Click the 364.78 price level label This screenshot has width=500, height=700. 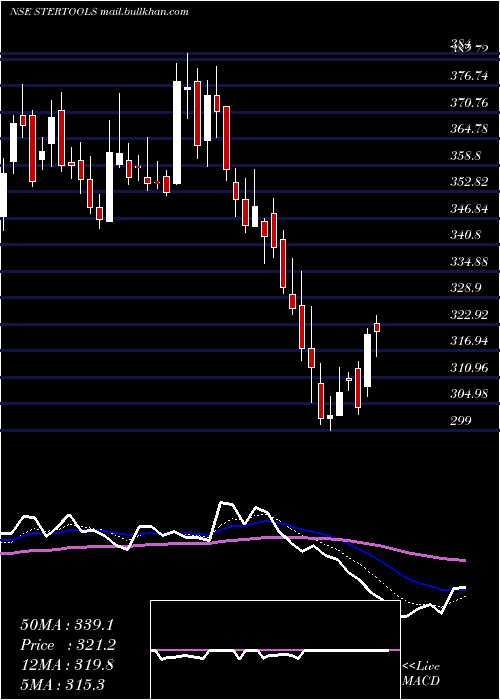click(469, 129)
